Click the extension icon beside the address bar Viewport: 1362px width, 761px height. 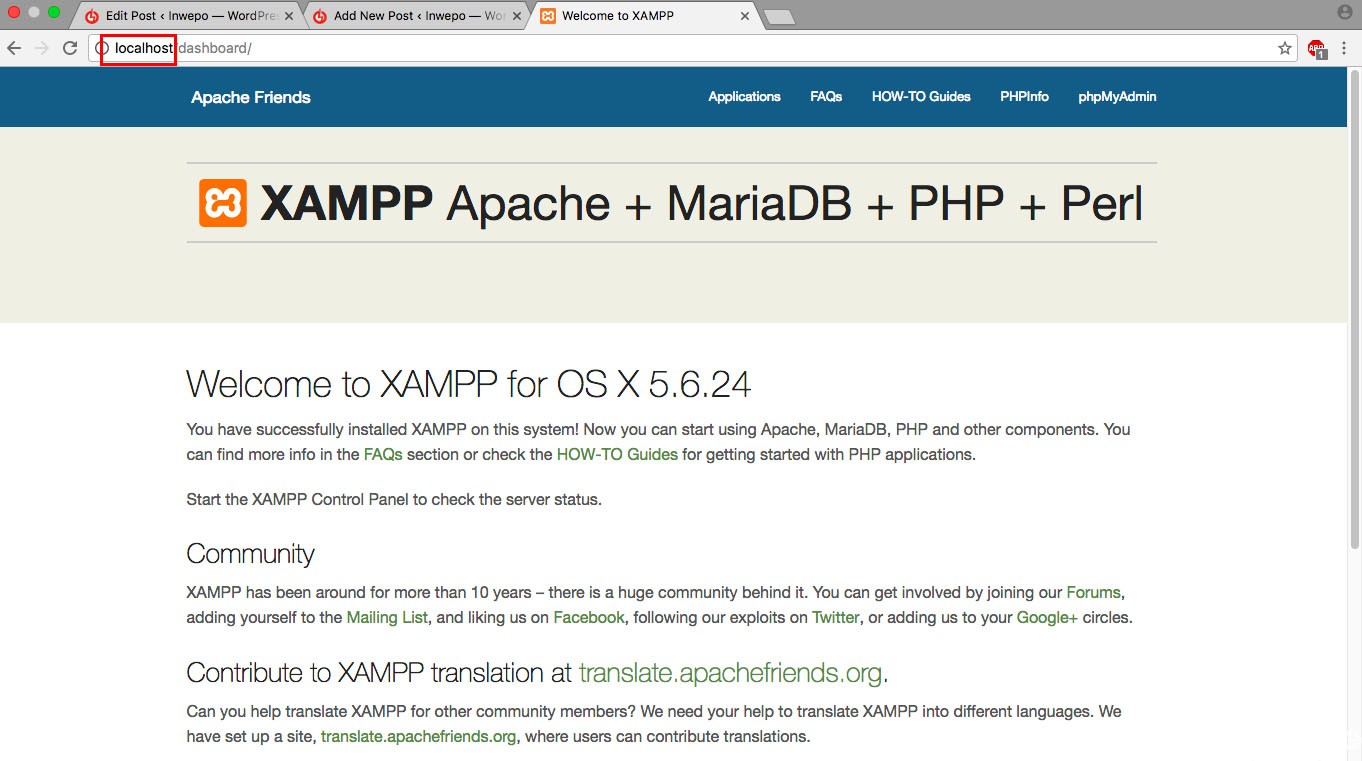(x=1316, y=47)
